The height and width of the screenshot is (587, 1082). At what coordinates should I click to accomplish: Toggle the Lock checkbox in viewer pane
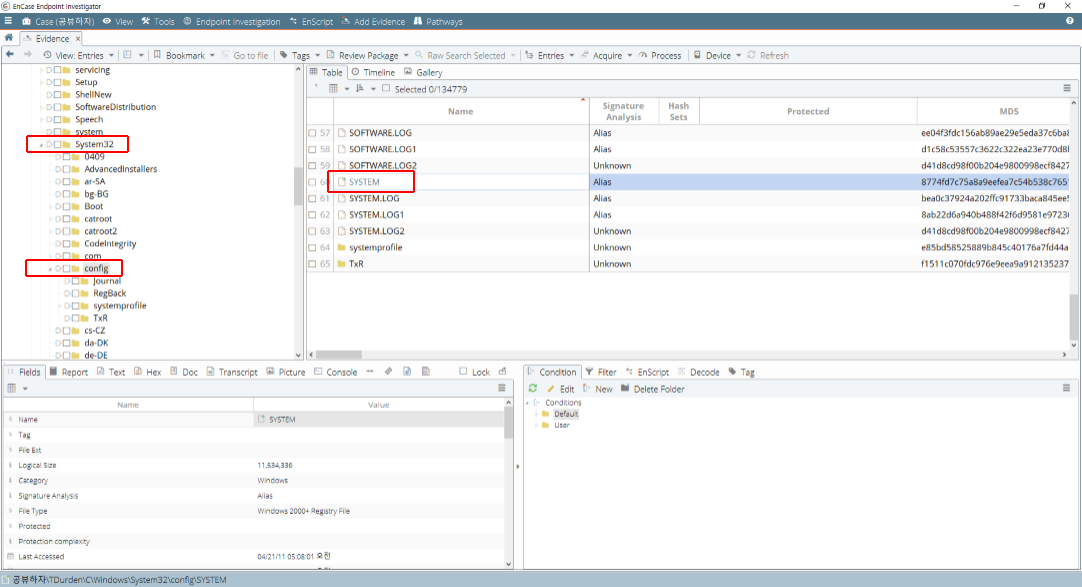463,372
